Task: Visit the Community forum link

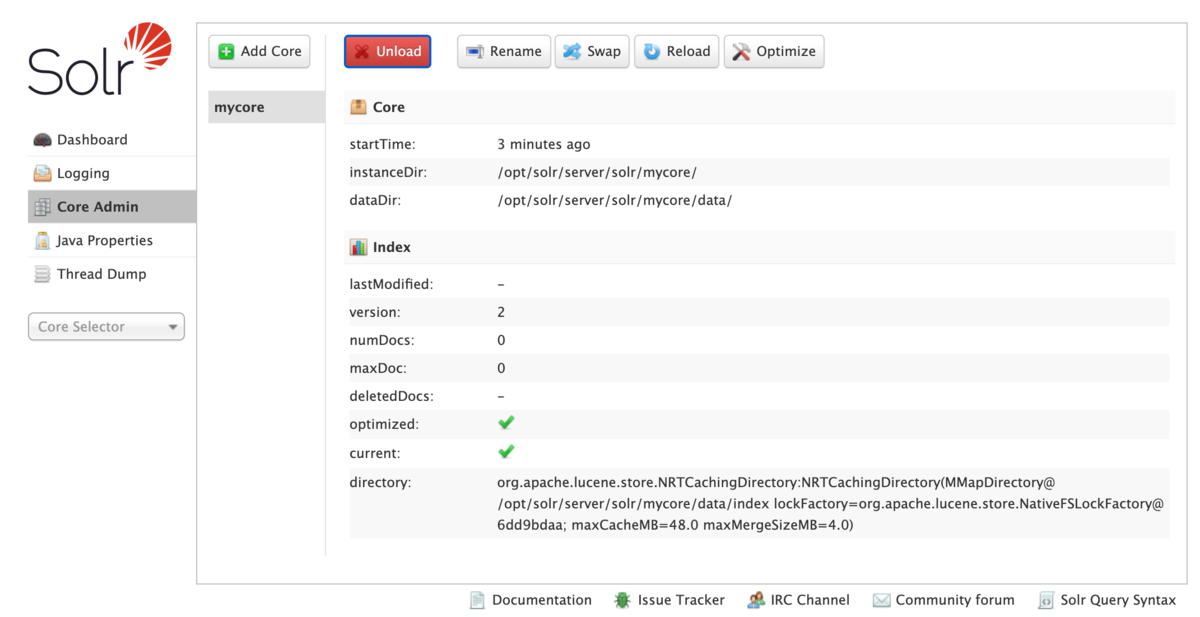Action: 943,600
